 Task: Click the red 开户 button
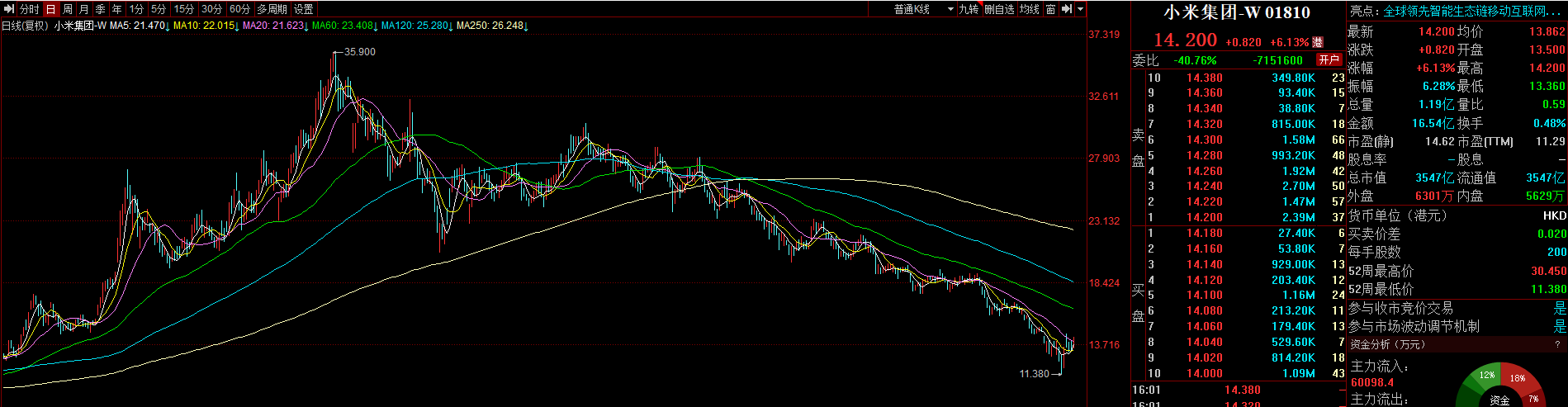pos(1329,59)
